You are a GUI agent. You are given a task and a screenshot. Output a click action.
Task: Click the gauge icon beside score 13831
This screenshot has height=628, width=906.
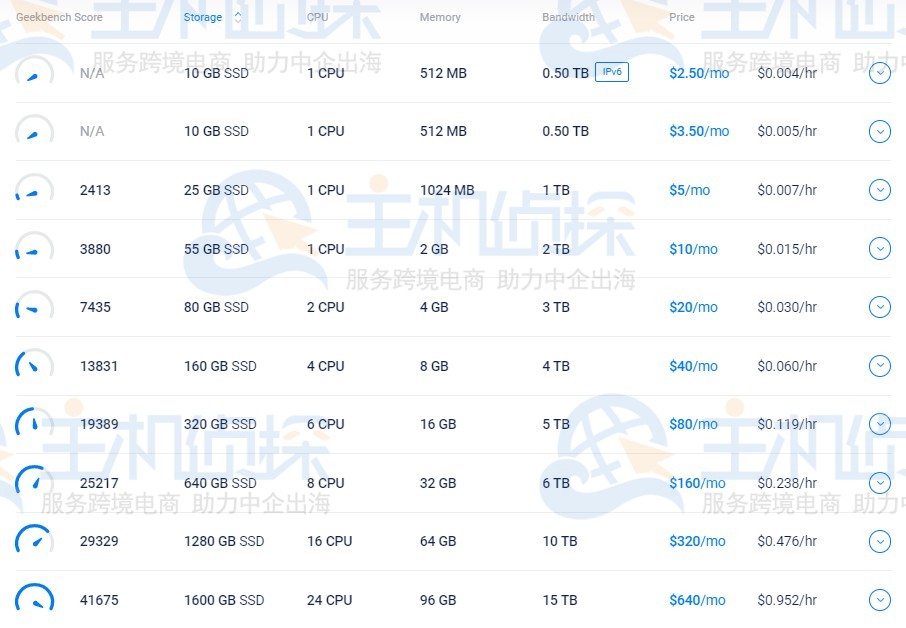[34, 365]
